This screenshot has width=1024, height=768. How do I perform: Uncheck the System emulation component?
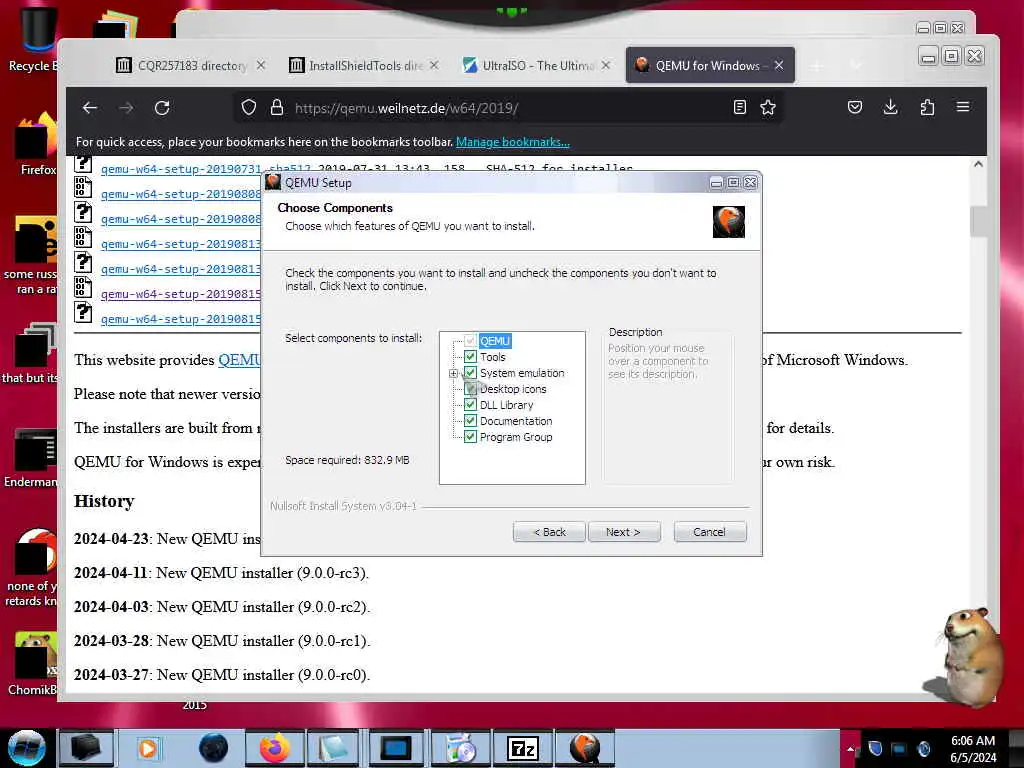[x=470, y=373]
